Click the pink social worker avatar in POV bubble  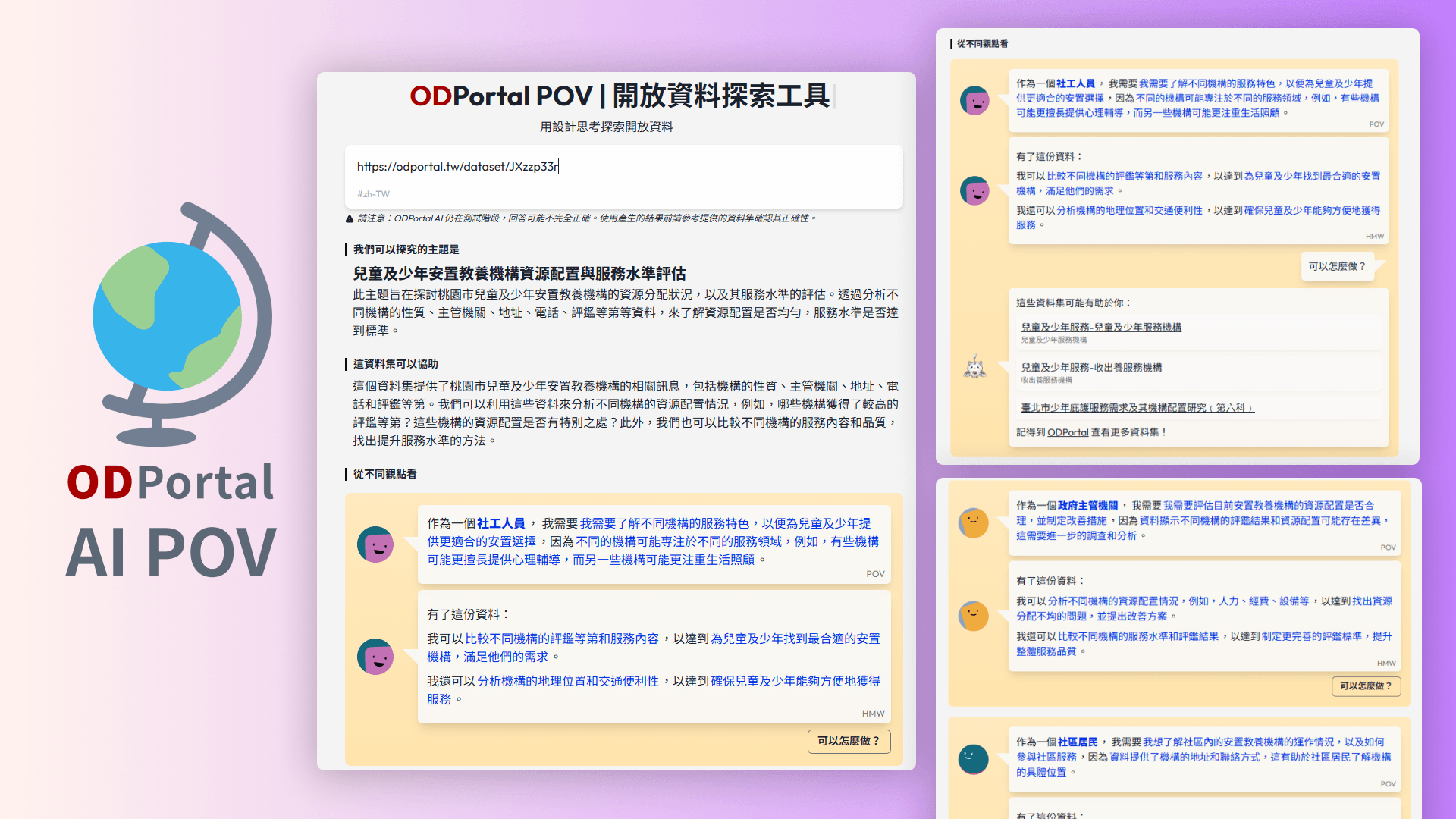377,544
